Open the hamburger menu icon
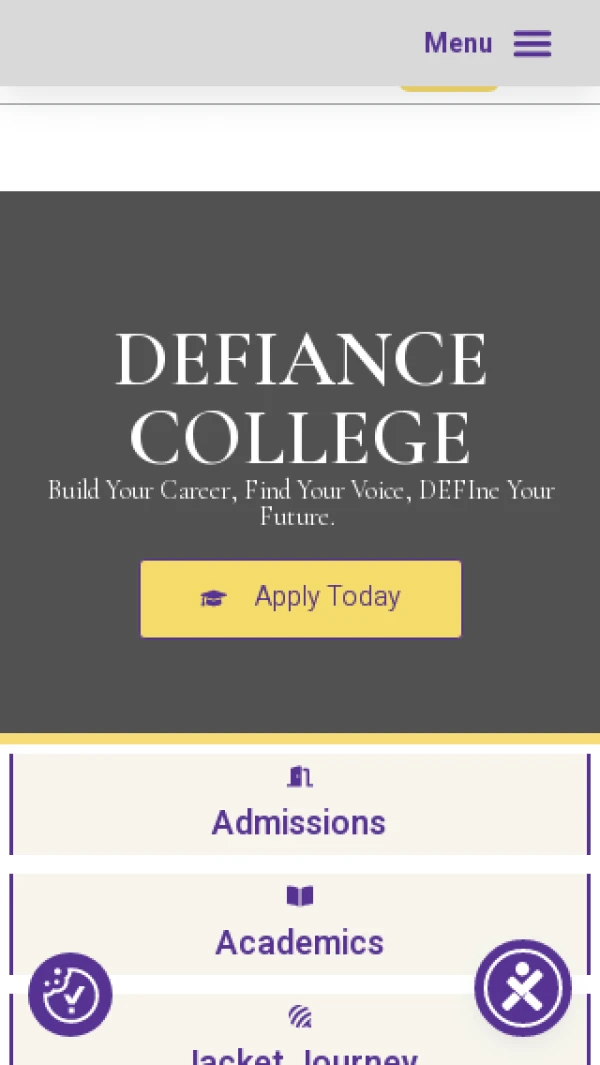 point(532,43)
